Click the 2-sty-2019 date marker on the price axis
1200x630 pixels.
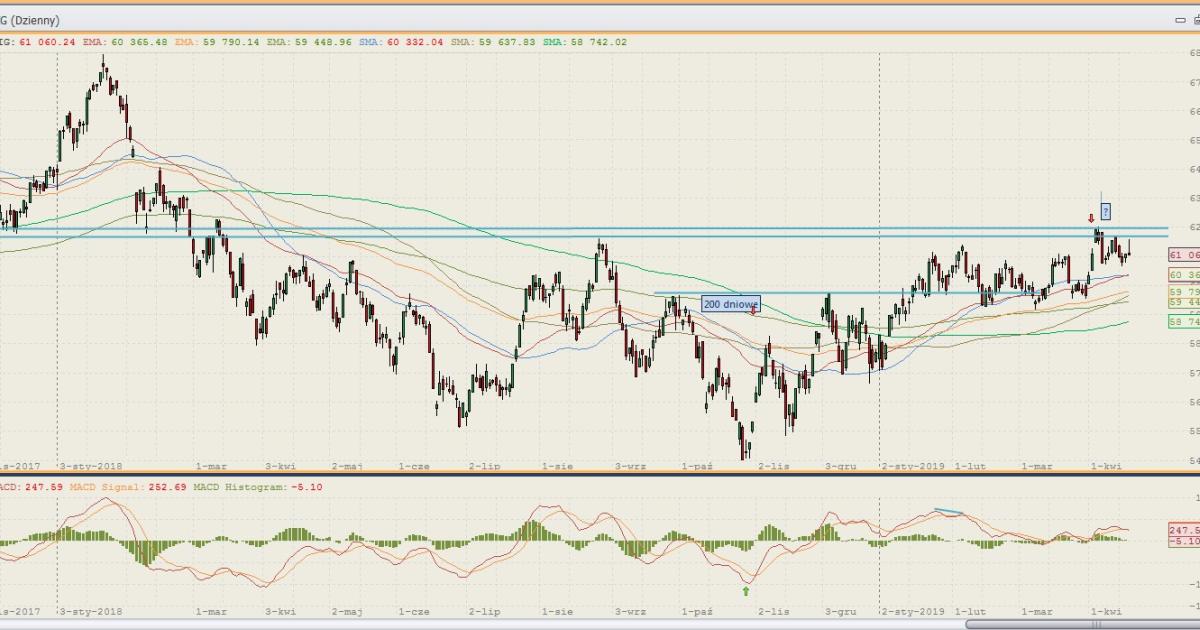[x=913, y=466]
